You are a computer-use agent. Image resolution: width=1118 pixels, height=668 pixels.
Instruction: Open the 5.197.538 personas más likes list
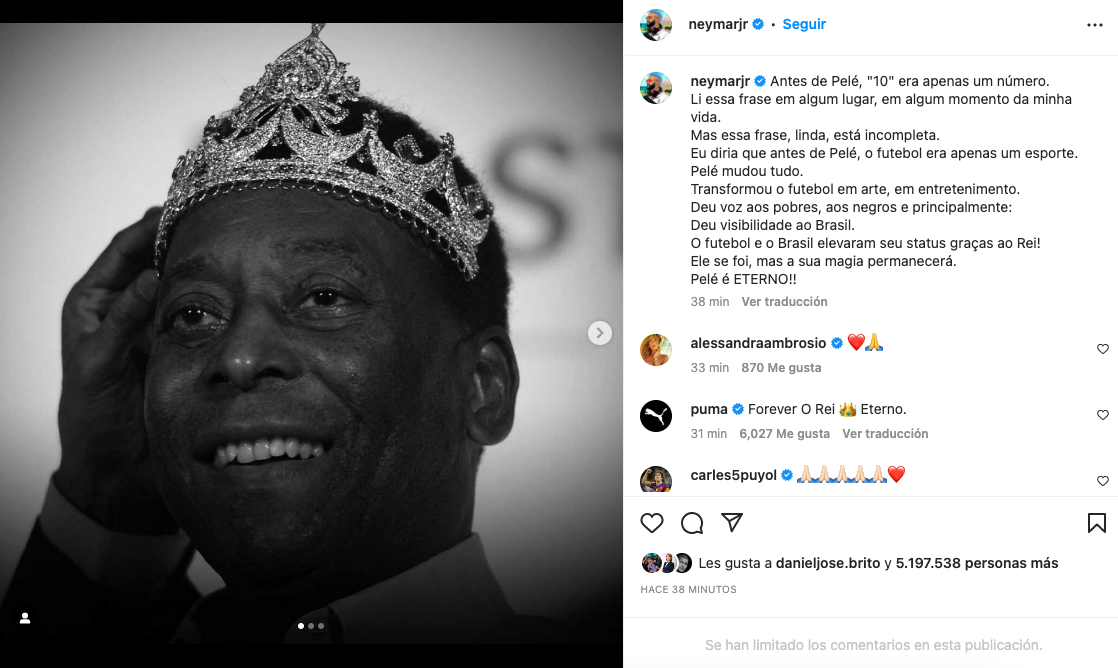pos(977,563)
